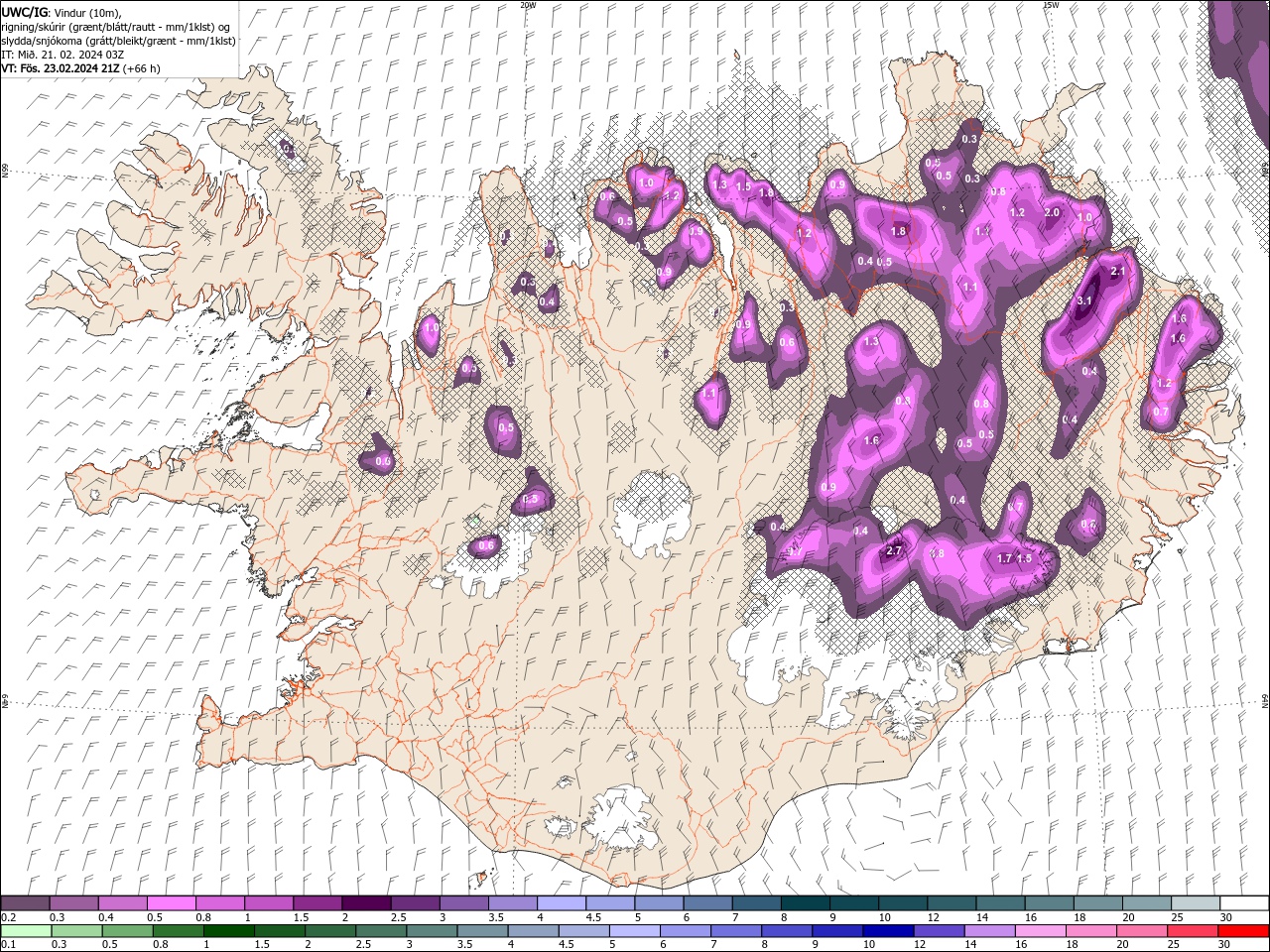Select the pale green rain swatch between 0.1 and 0.3
1270x952 pixels.
(26, 930)
